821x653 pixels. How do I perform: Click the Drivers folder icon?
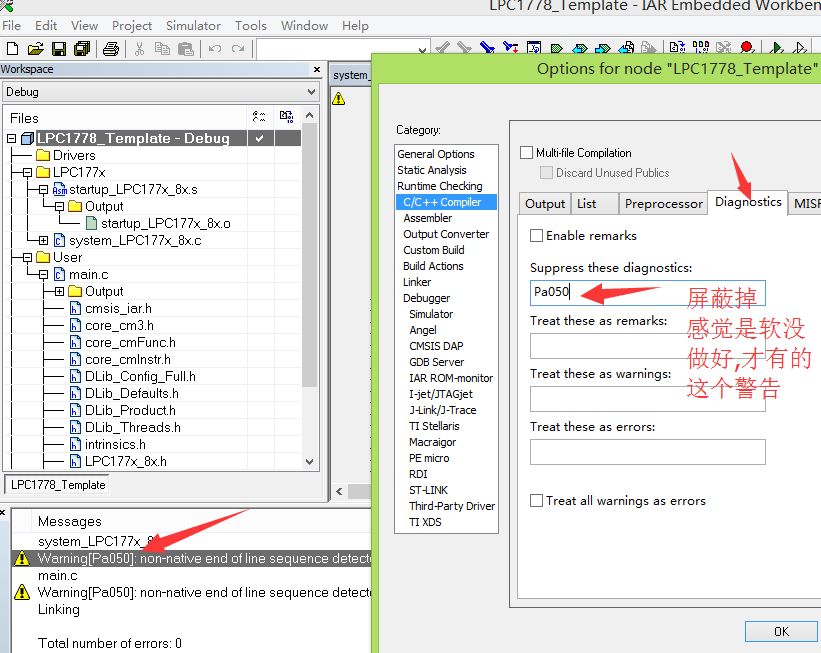coord(43,156)
